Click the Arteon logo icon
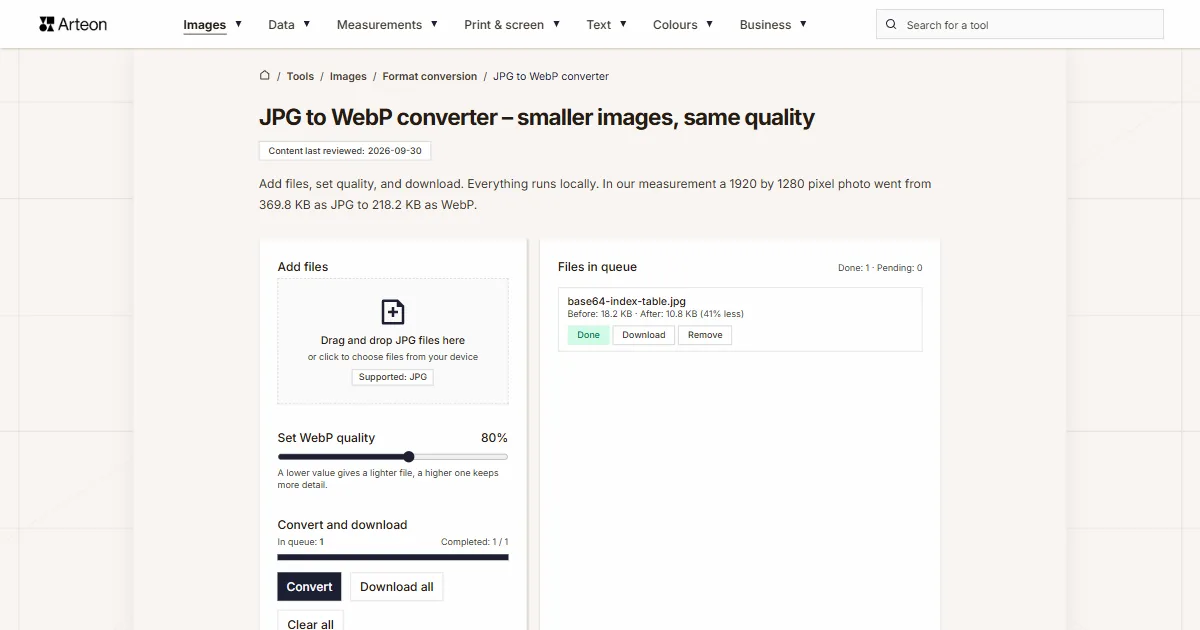This screenshot has width=1200, height=630. [46, 24]
